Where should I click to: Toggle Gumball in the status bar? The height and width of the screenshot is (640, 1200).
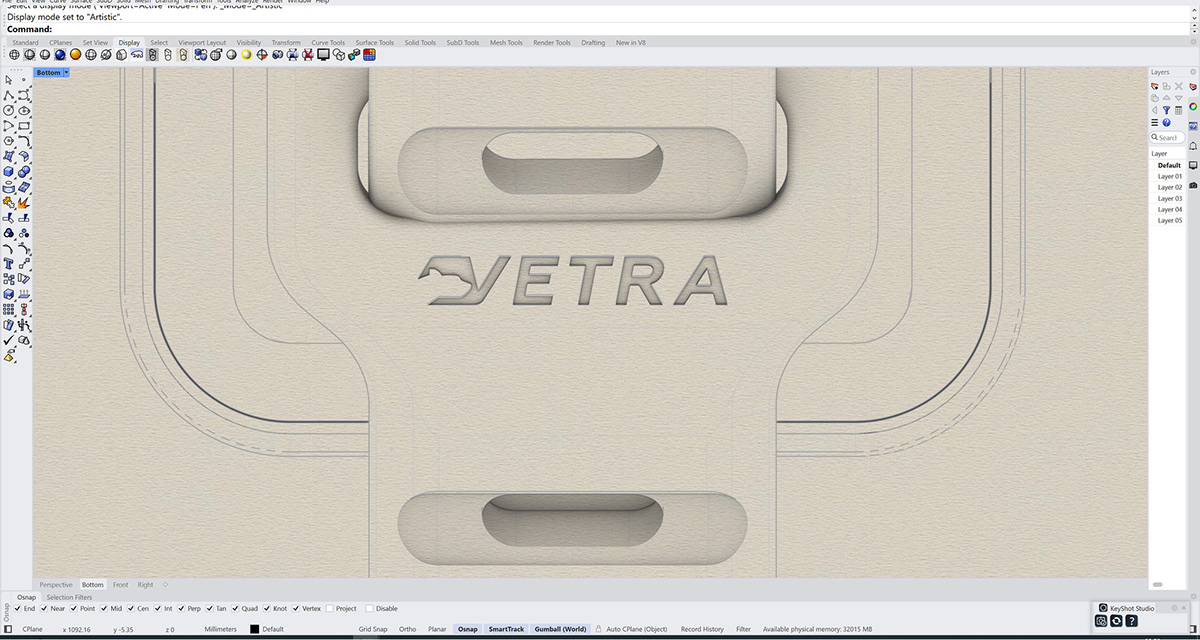pyautogui.click(x=560, y=629)
